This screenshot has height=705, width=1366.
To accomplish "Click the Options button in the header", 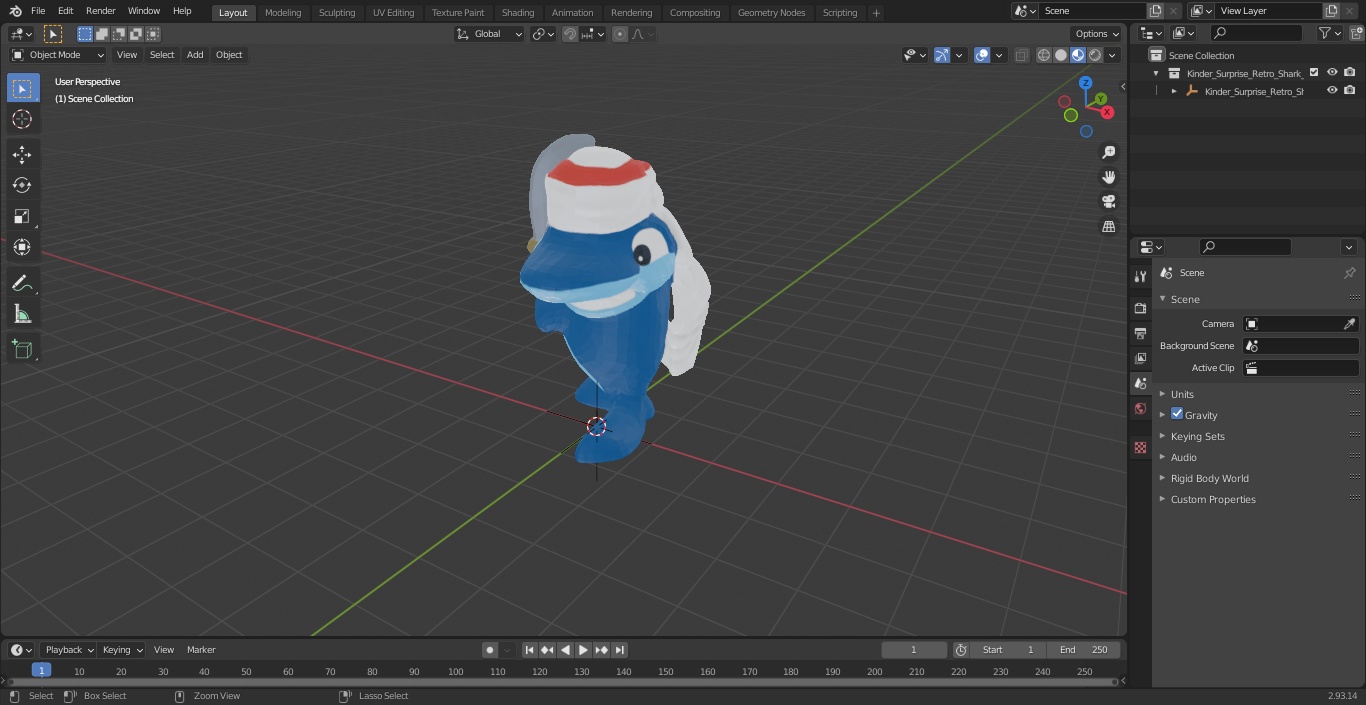I will coord(1097,33).
